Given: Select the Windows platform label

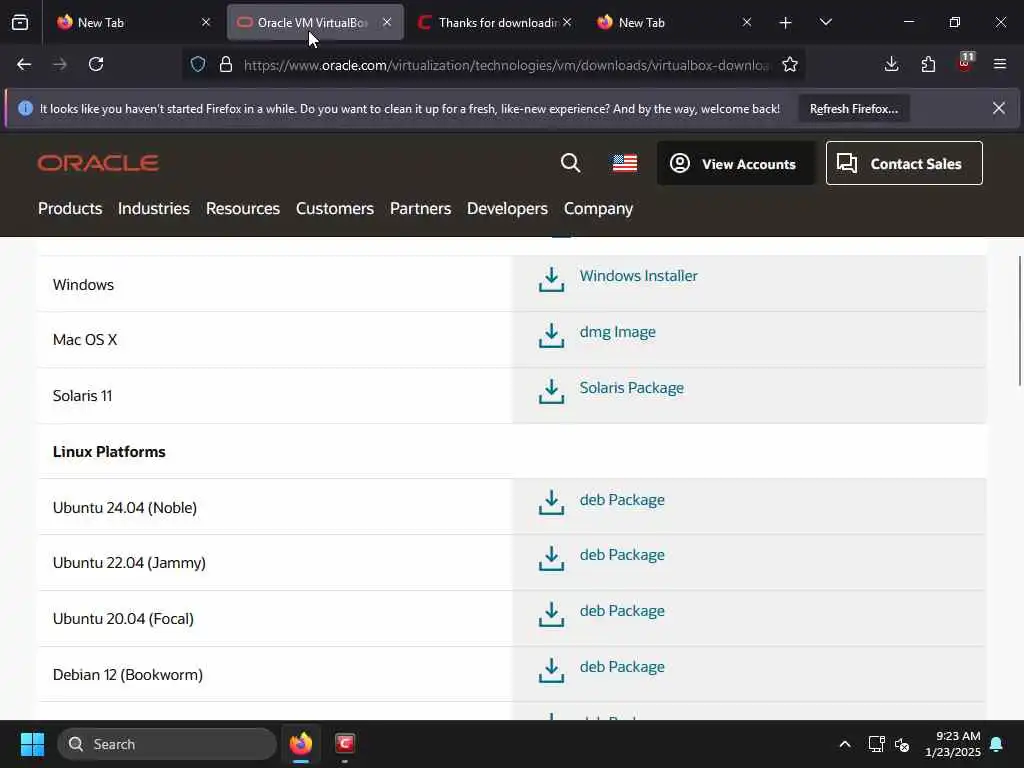Looking at the screenshot, I should coord(83,285).
